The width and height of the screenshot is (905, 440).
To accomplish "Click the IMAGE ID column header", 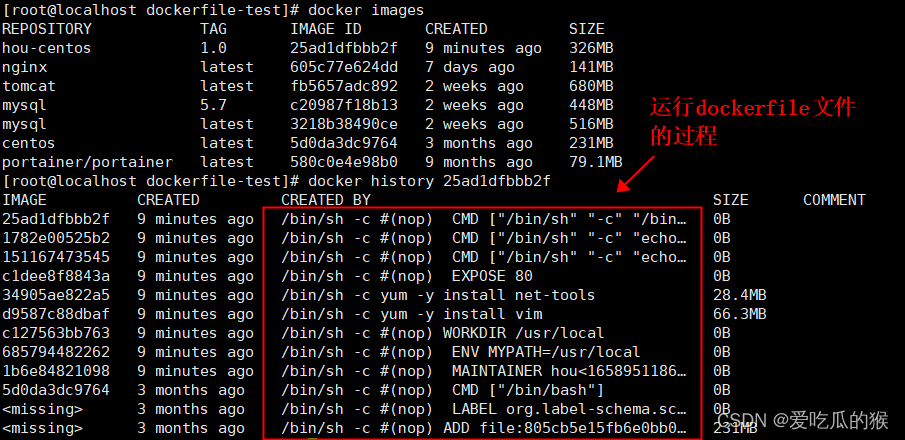I will pos(326,29).
